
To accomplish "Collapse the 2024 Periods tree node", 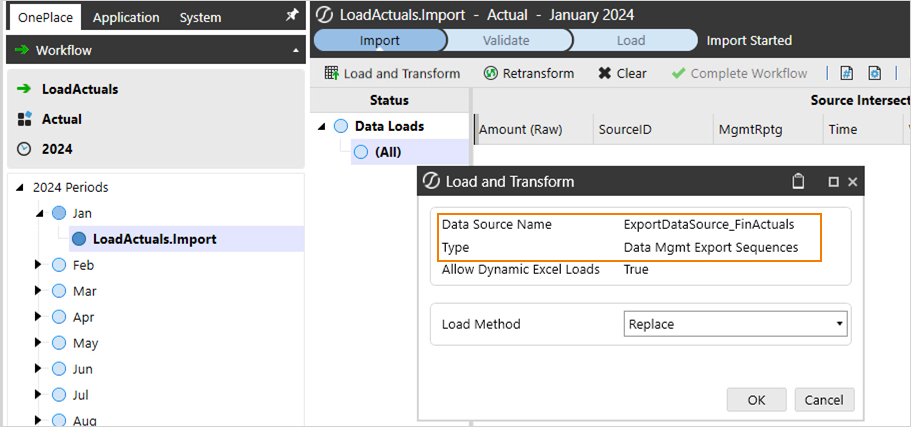I will click(x=19, y=187).
